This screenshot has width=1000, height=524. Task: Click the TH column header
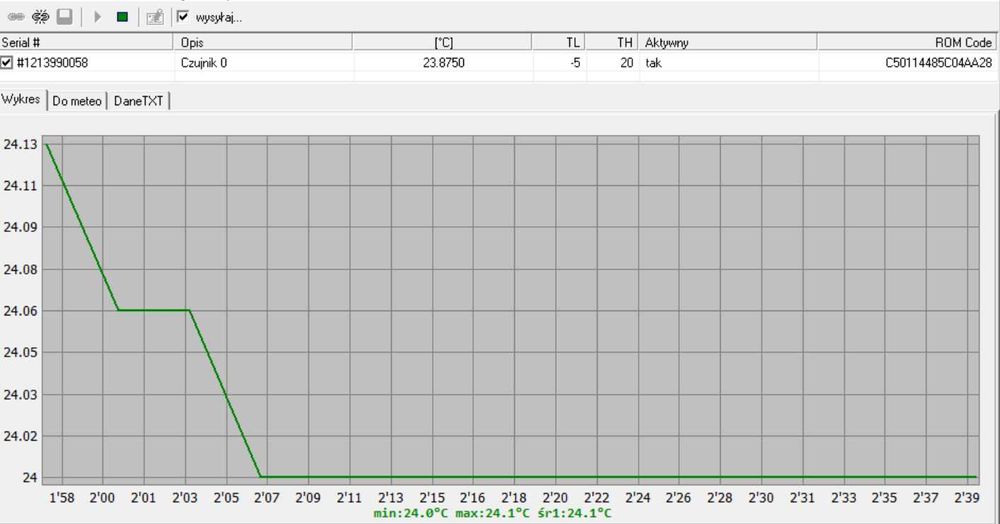point(611,42)
